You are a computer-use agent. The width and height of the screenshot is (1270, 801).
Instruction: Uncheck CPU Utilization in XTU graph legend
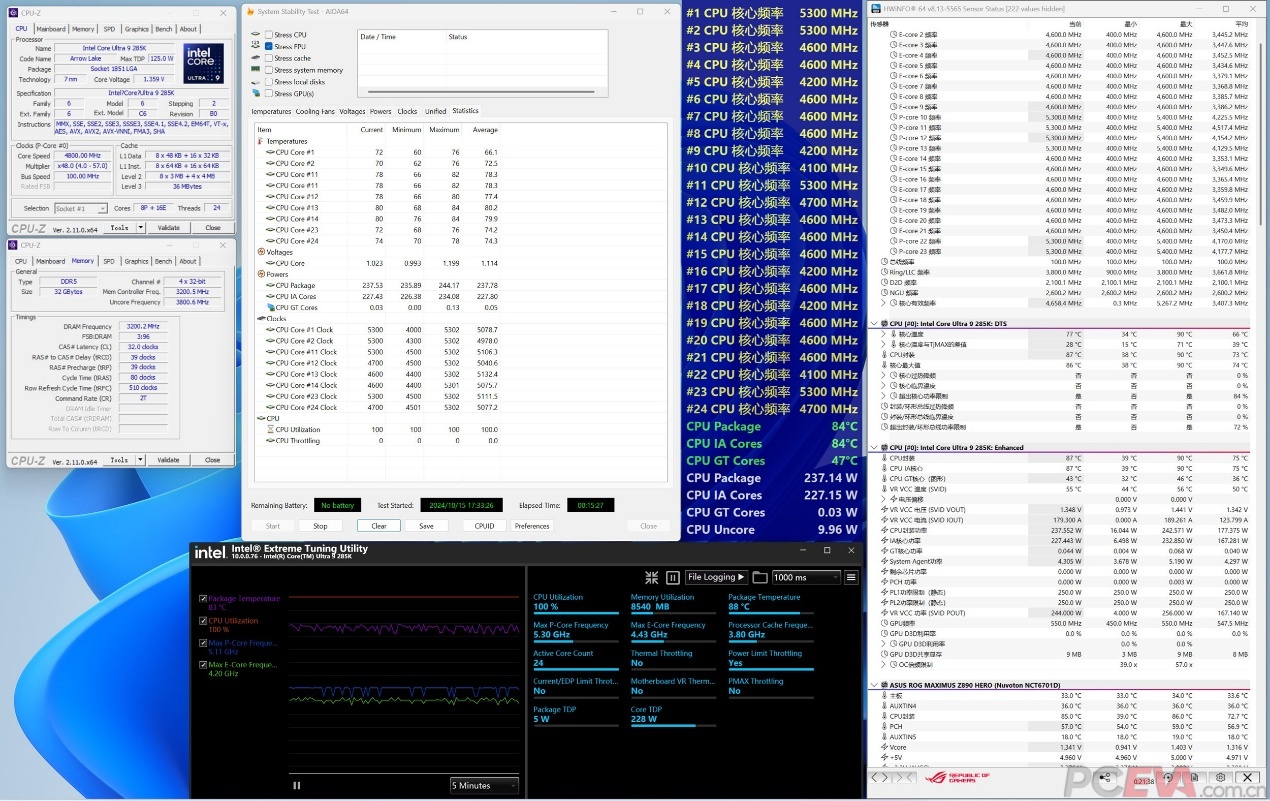pos(203,621)
